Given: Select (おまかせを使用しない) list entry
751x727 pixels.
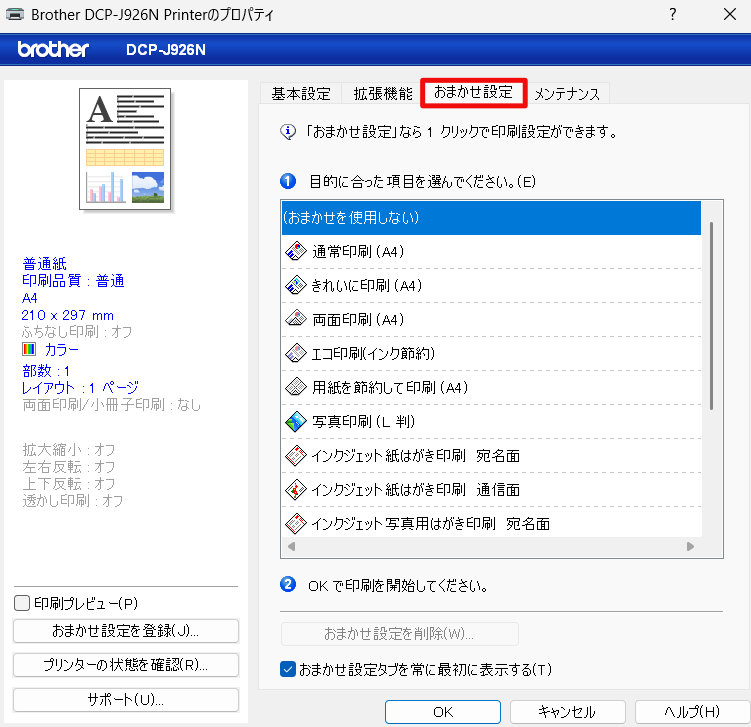Looking at the screenshot, I should coord(491,218).
